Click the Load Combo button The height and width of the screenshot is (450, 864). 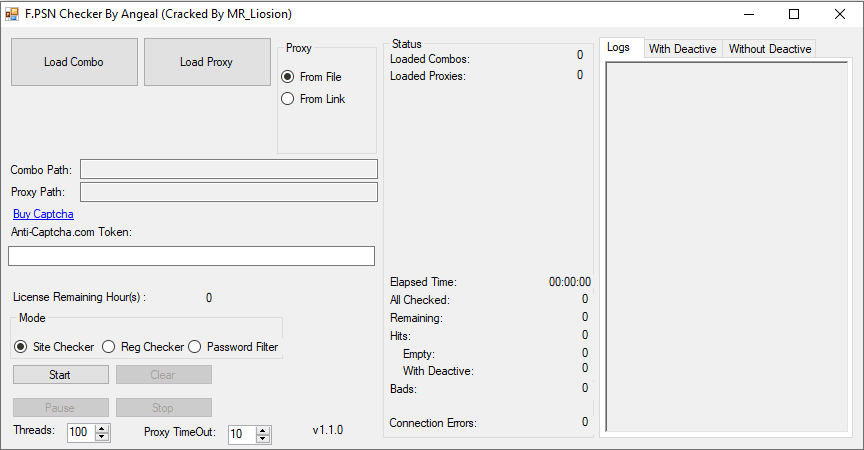tap(74, 62)
